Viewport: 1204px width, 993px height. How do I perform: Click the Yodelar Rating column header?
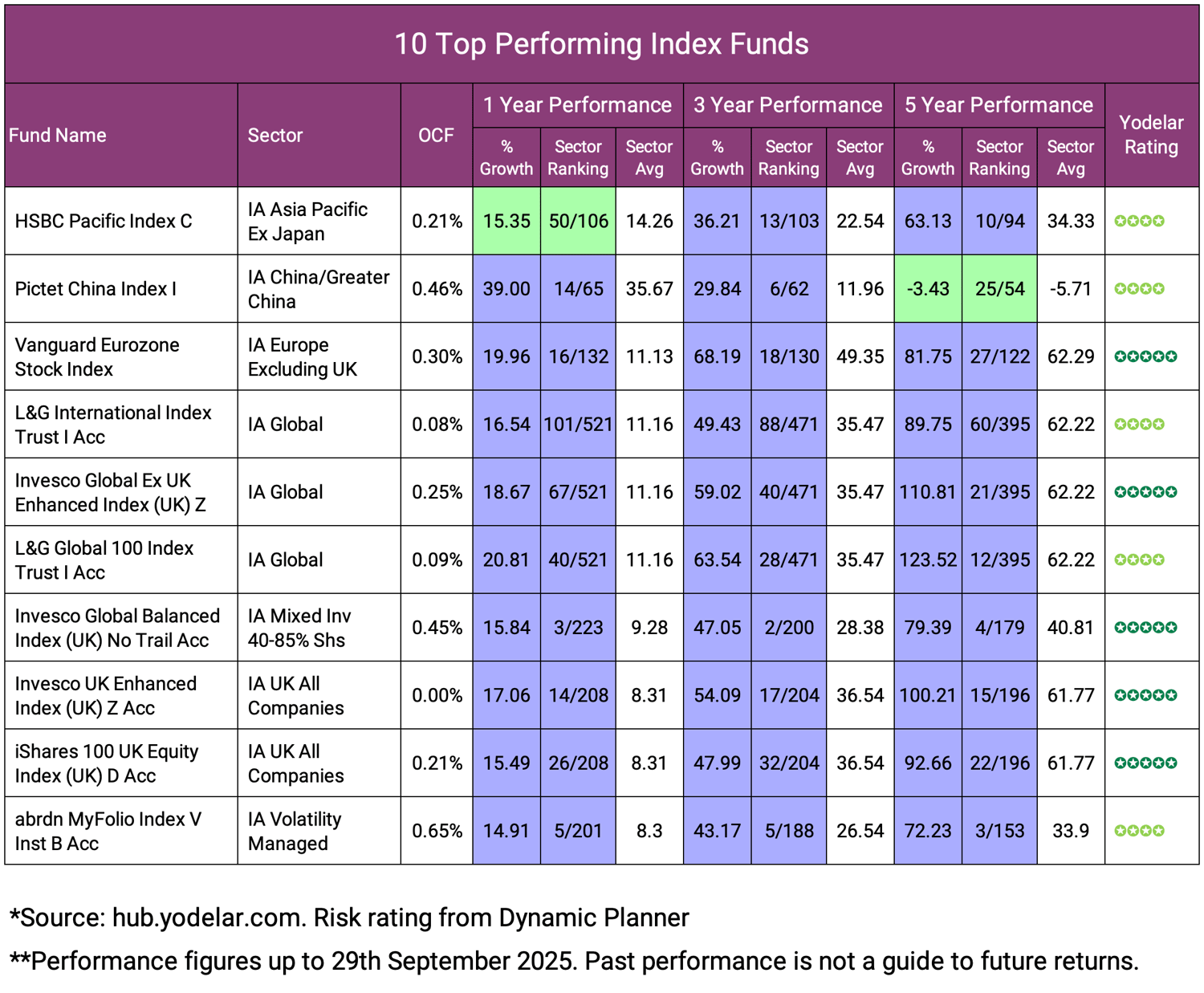coord(1151,135)
